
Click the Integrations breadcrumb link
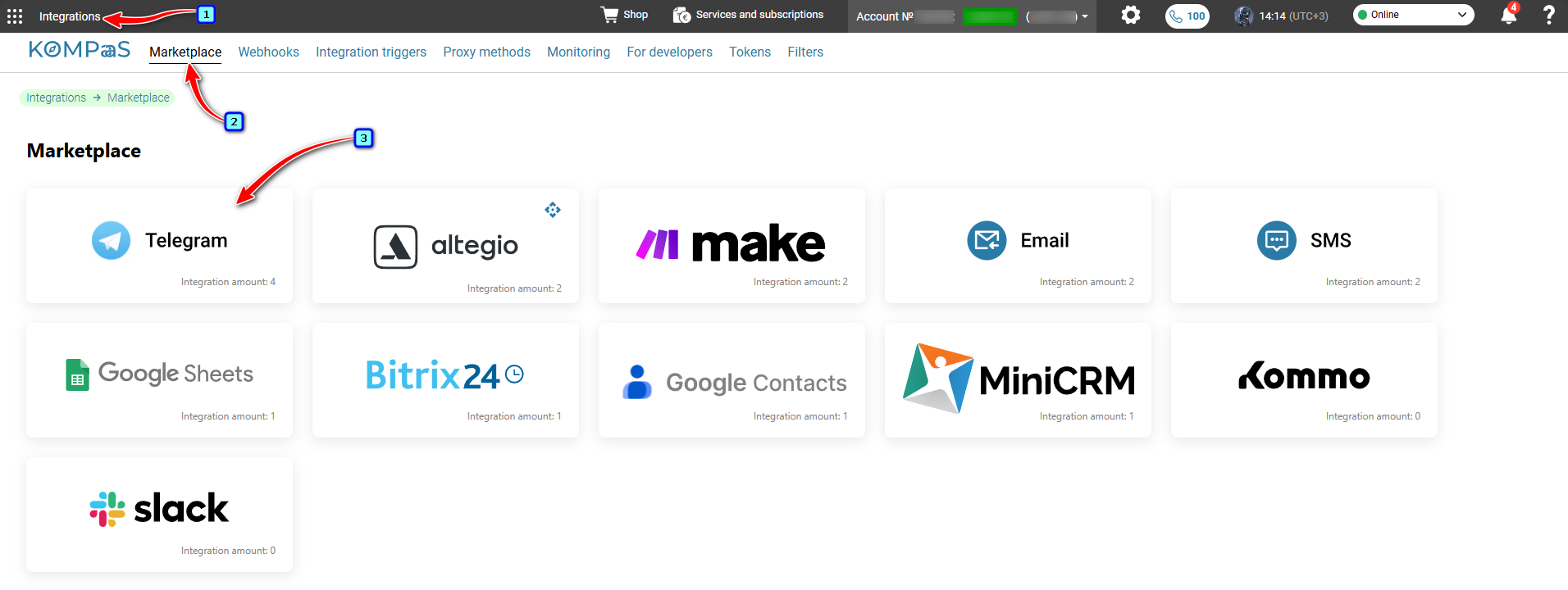point(56,98)
